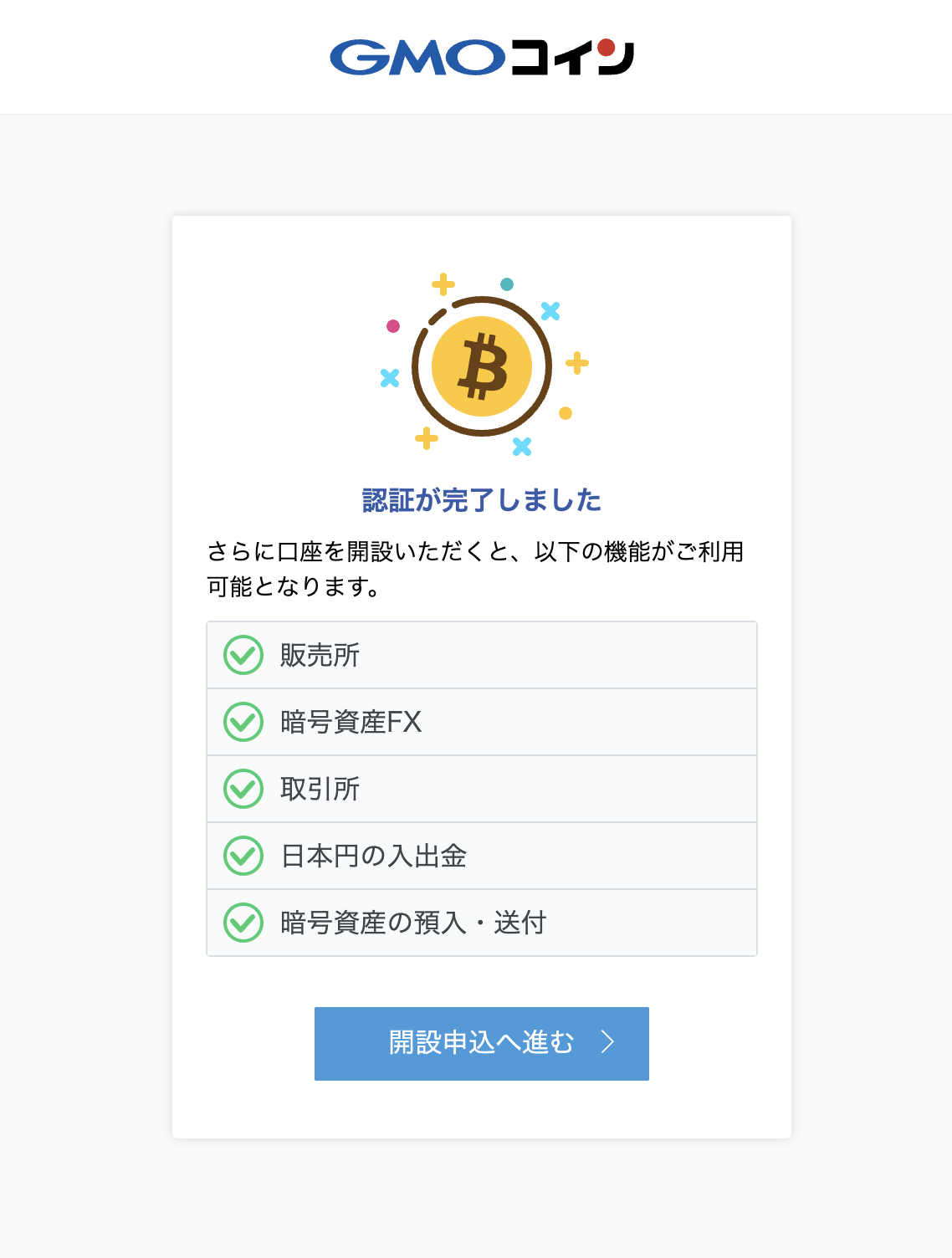Click the teal dot above the Bitcoin coin
This screenshot has height=1258, width=952.
pos(507,284)
